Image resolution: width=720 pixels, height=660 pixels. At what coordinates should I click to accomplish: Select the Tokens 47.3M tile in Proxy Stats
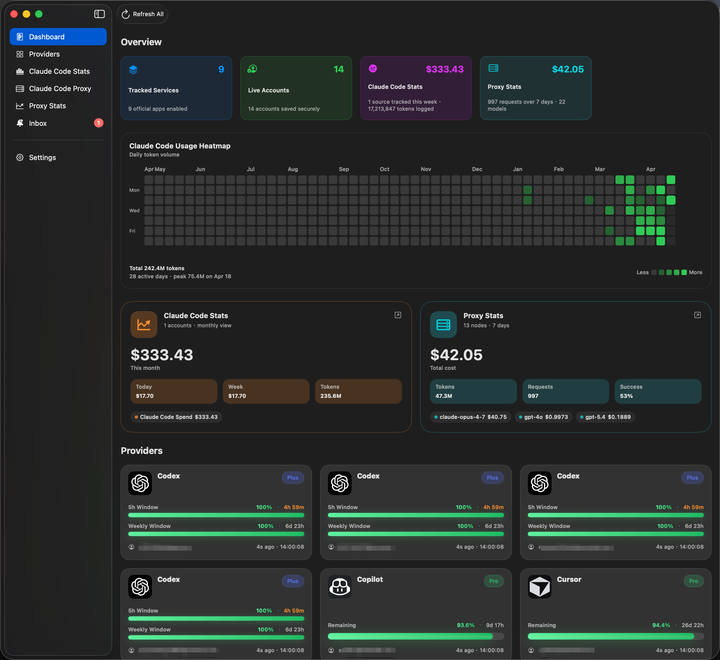coord(473,391)
